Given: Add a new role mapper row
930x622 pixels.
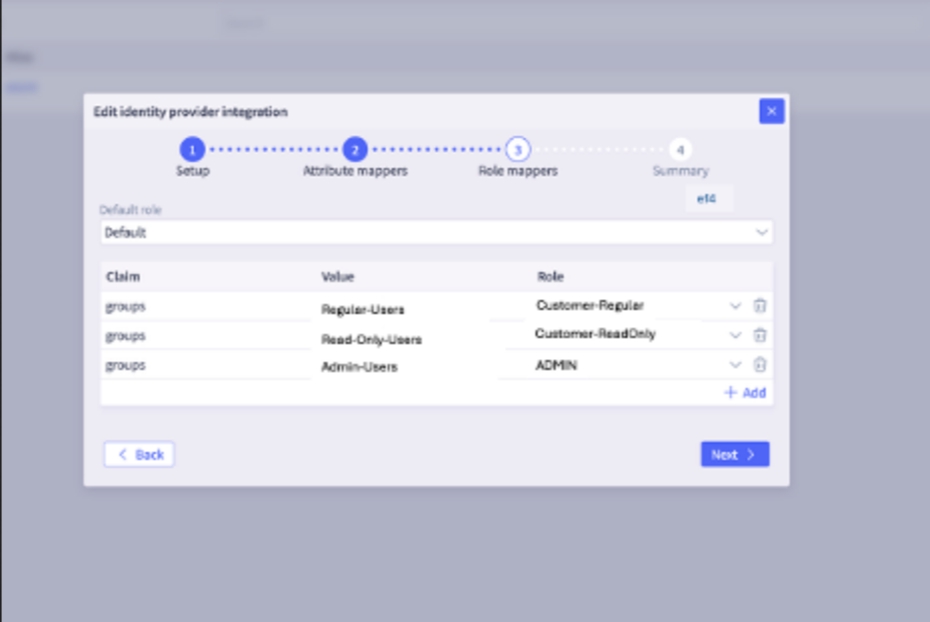Looking at the screenshot, I should coord(745,393).
